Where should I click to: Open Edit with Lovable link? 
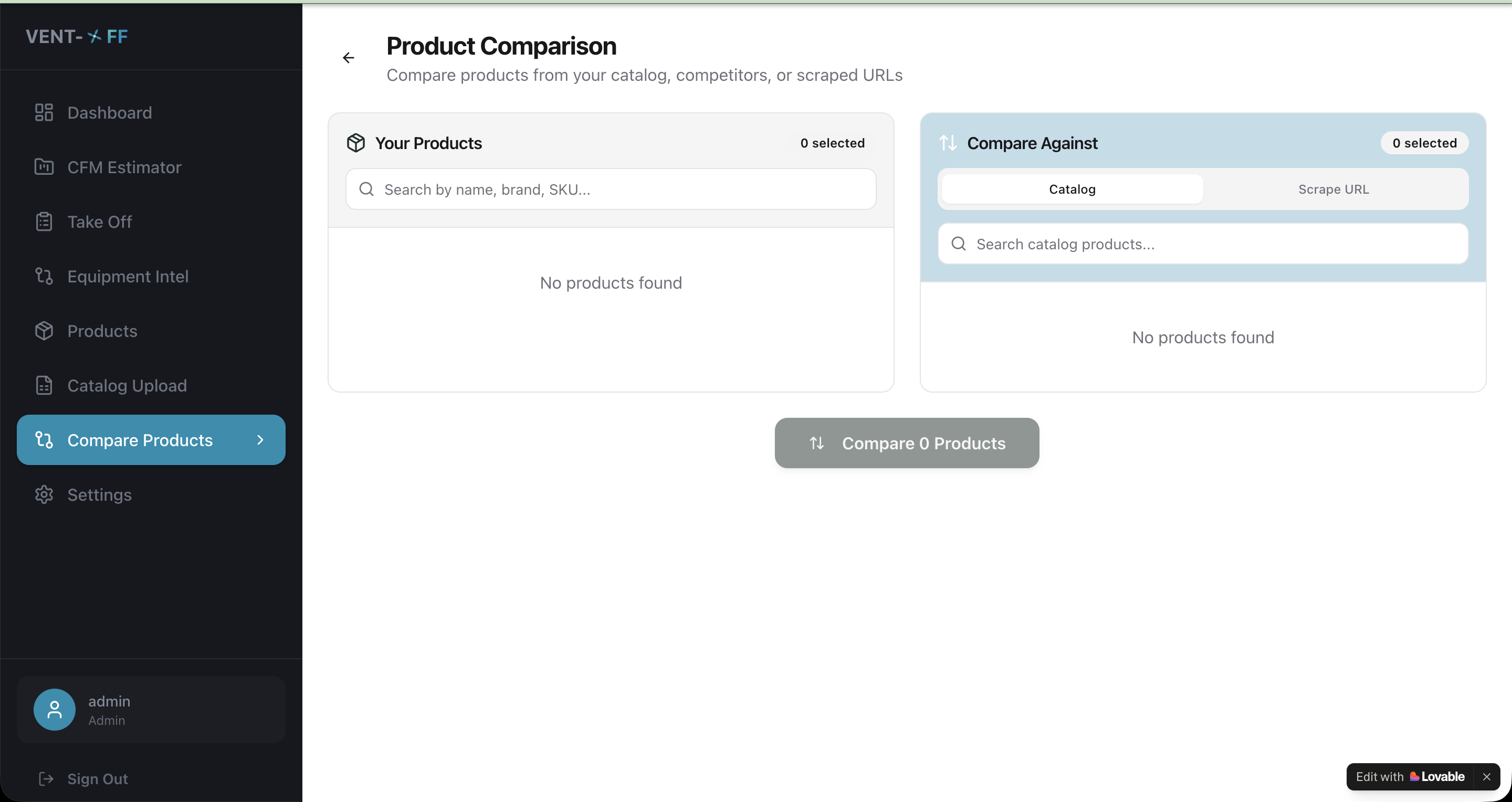click(1410, 777)
